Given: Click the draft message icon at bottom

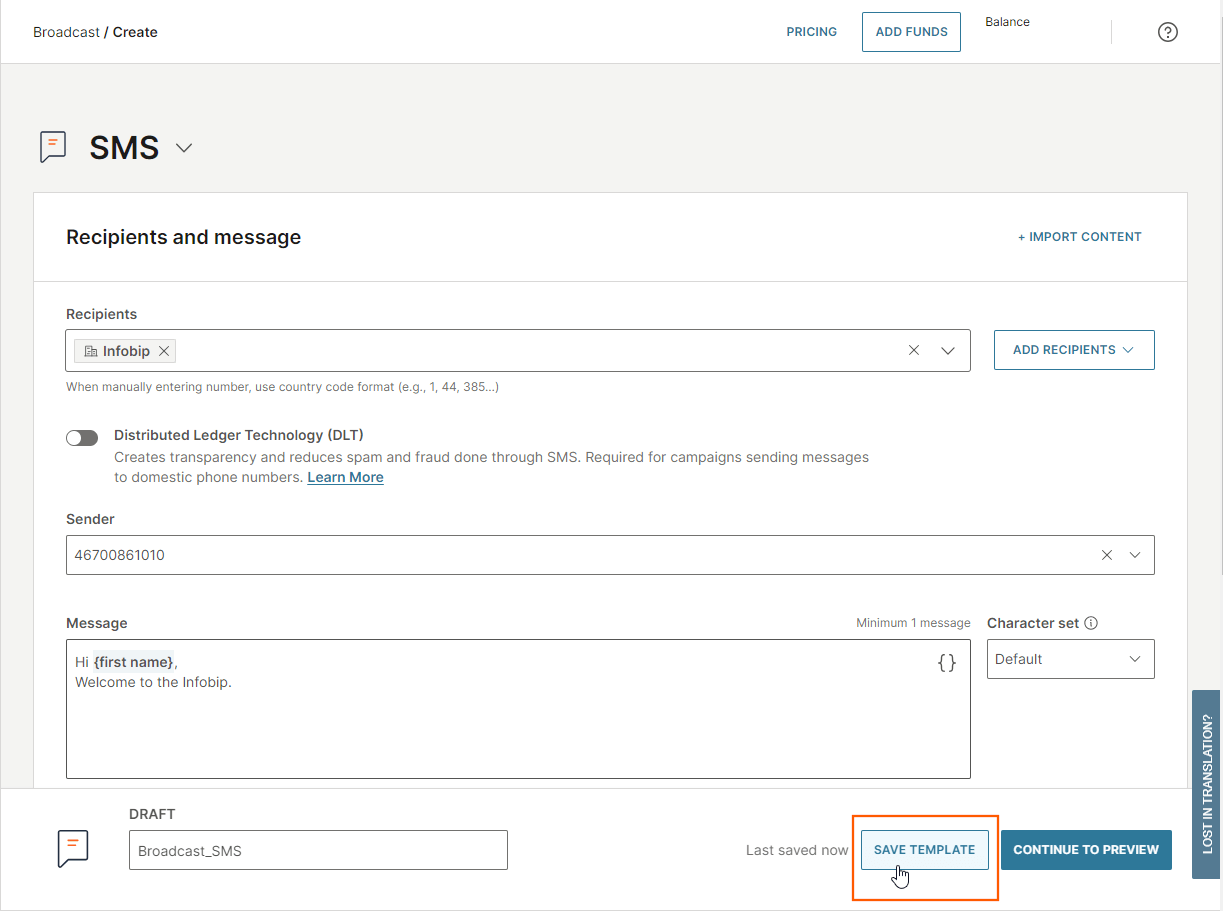Looking at the screenshot, I should coord(73,848).
